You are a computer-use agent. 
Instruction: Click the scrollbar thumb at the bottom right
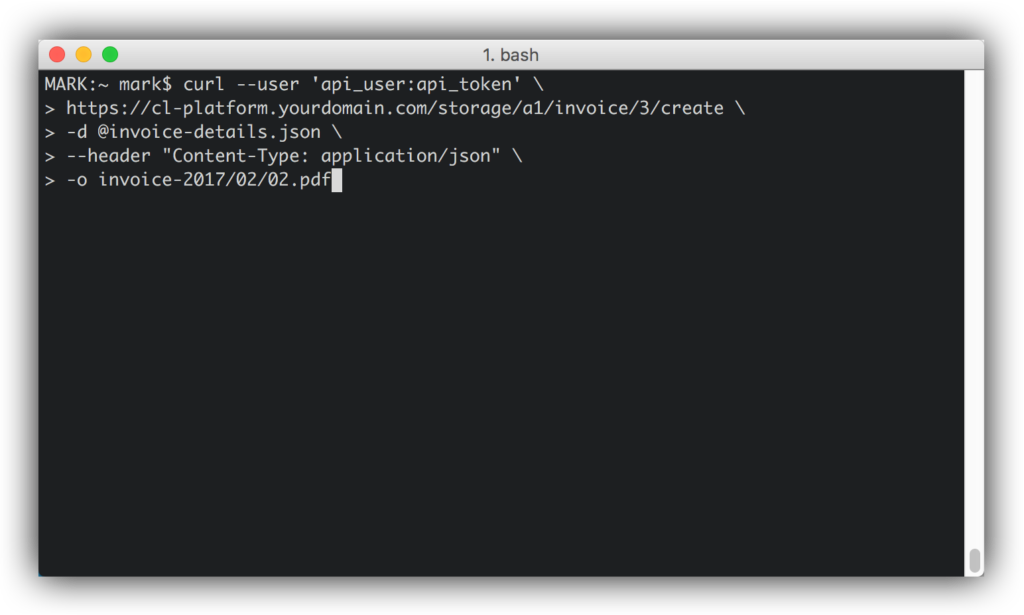[x=974, y=560]
